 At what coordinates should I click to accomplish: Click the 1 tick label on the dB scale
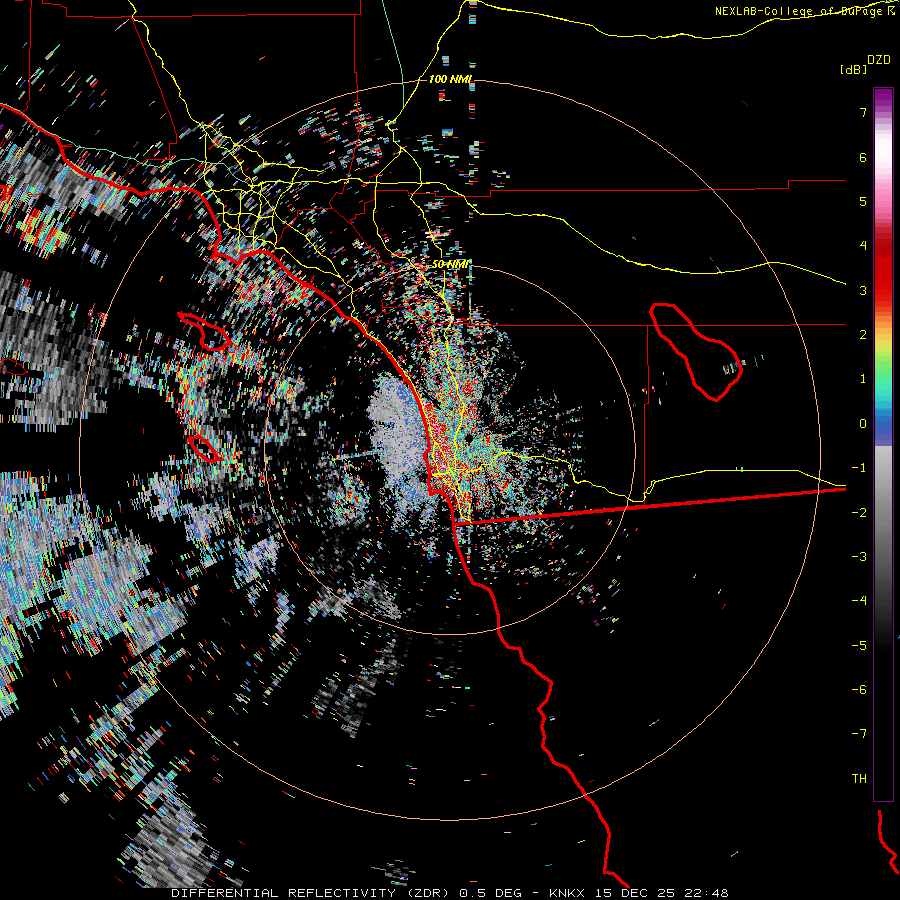pyautogui.click(x=863, y=379)
